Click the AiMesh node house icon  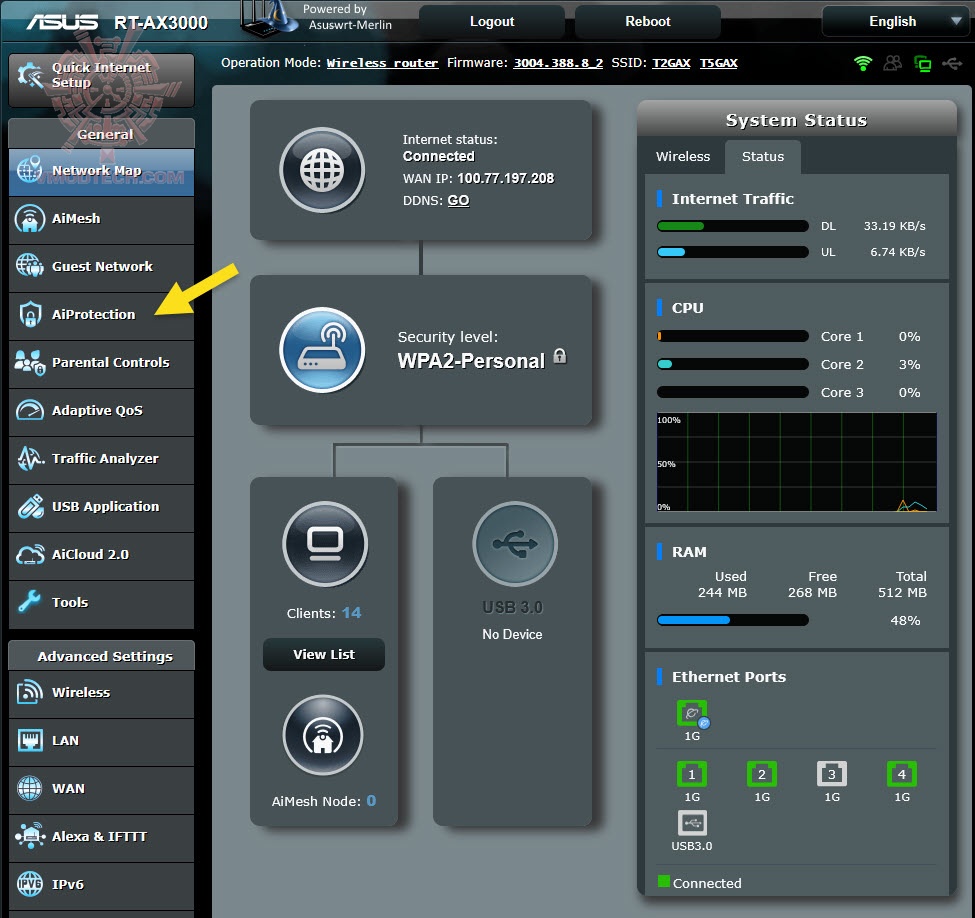click(323, 735)
